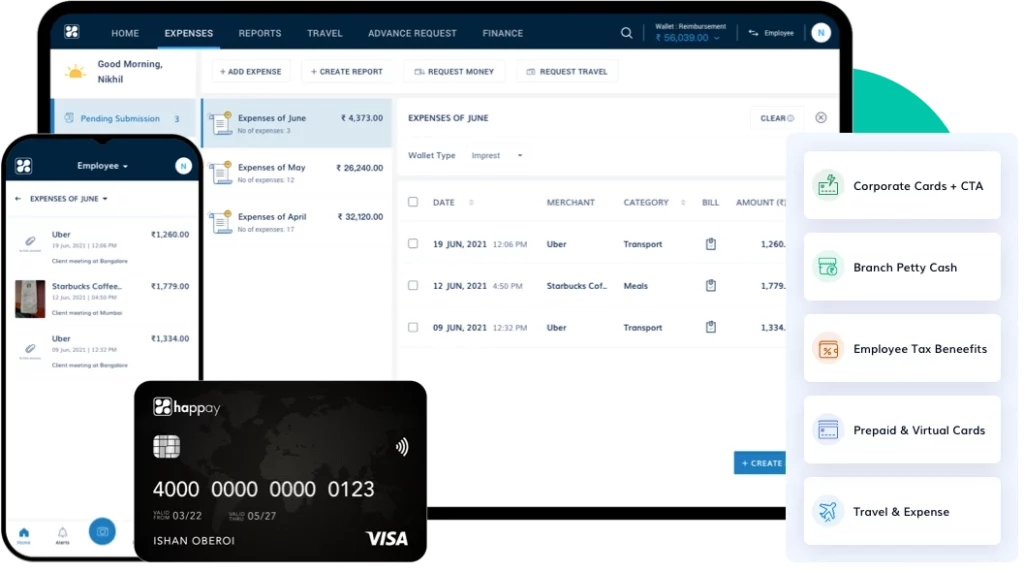Tap the ₹1,779.00 Starbucks amount on mobile
The height and width of the screenshot is (572, 1024).
pyautogui.click(x=170, y=286)
